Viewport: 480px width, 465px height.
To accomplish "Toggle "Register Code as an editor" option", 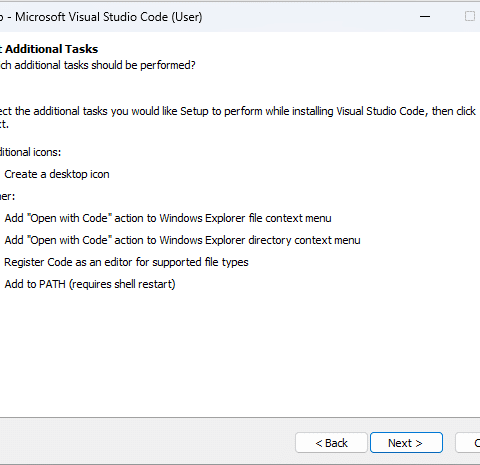I will pyautogui.click(x=126, y=262).
